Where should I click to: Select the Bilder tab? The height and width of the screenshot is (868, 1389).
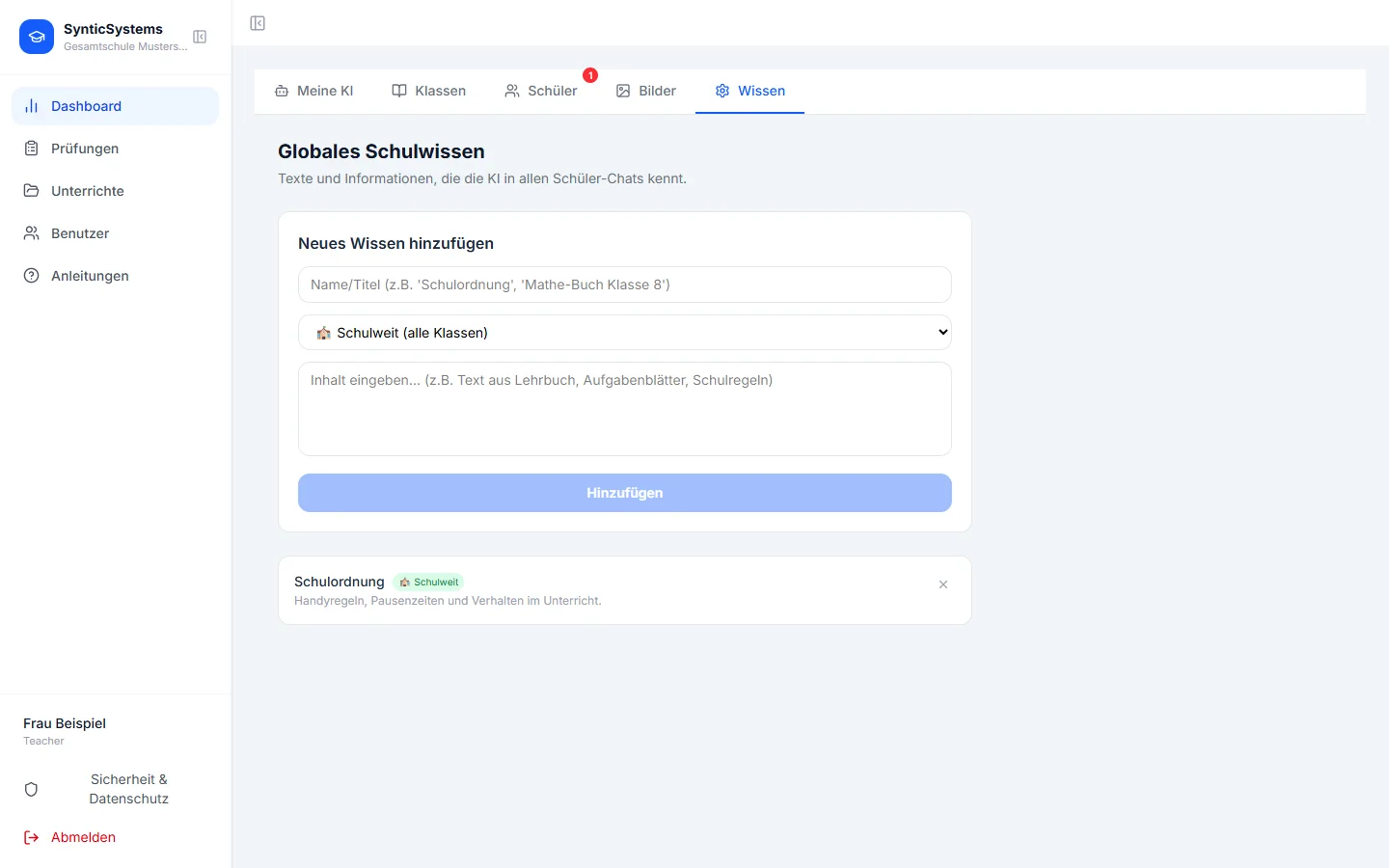[x=646, y=91]
